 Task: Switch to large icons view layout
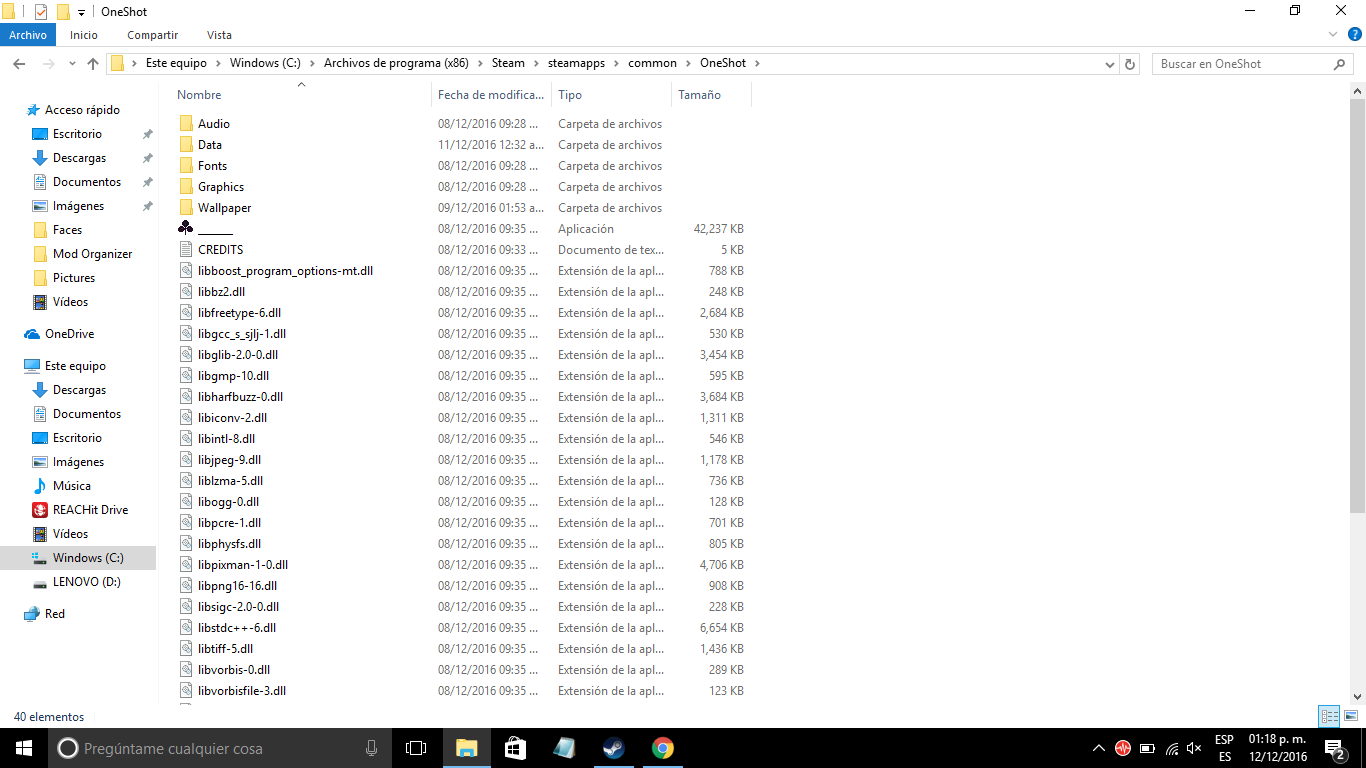click(x=1349, y=716)
